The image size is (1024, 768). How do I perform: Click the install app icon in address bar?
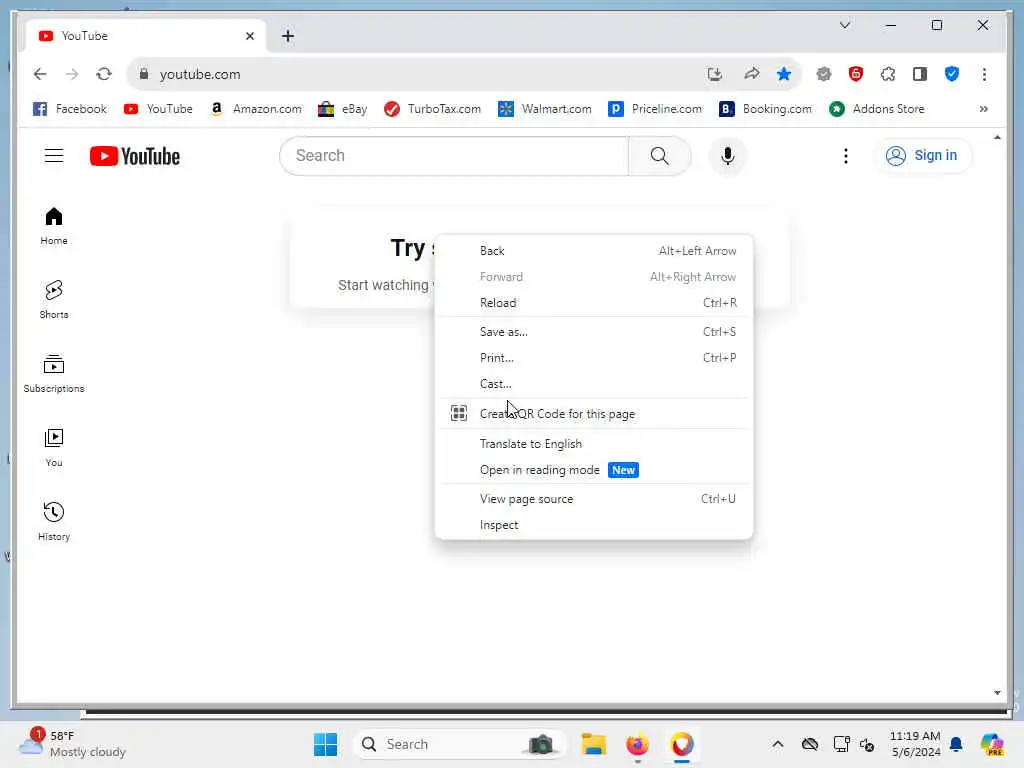pos(714,74)
